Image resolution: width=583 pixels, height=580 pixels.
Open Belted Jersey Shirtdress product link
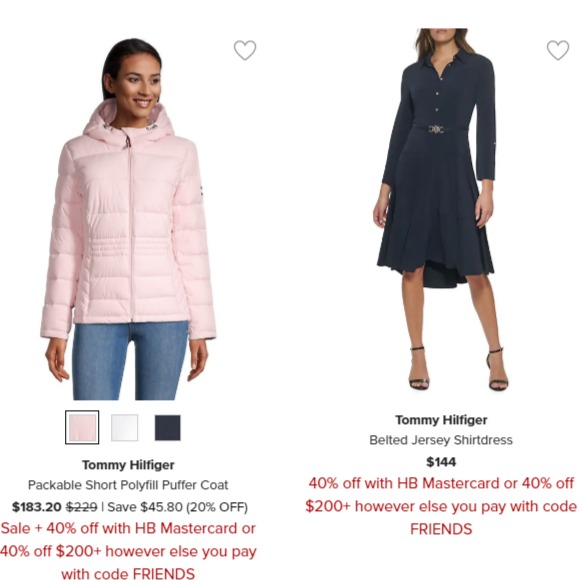pyautogui.click(x=441, y=440)
